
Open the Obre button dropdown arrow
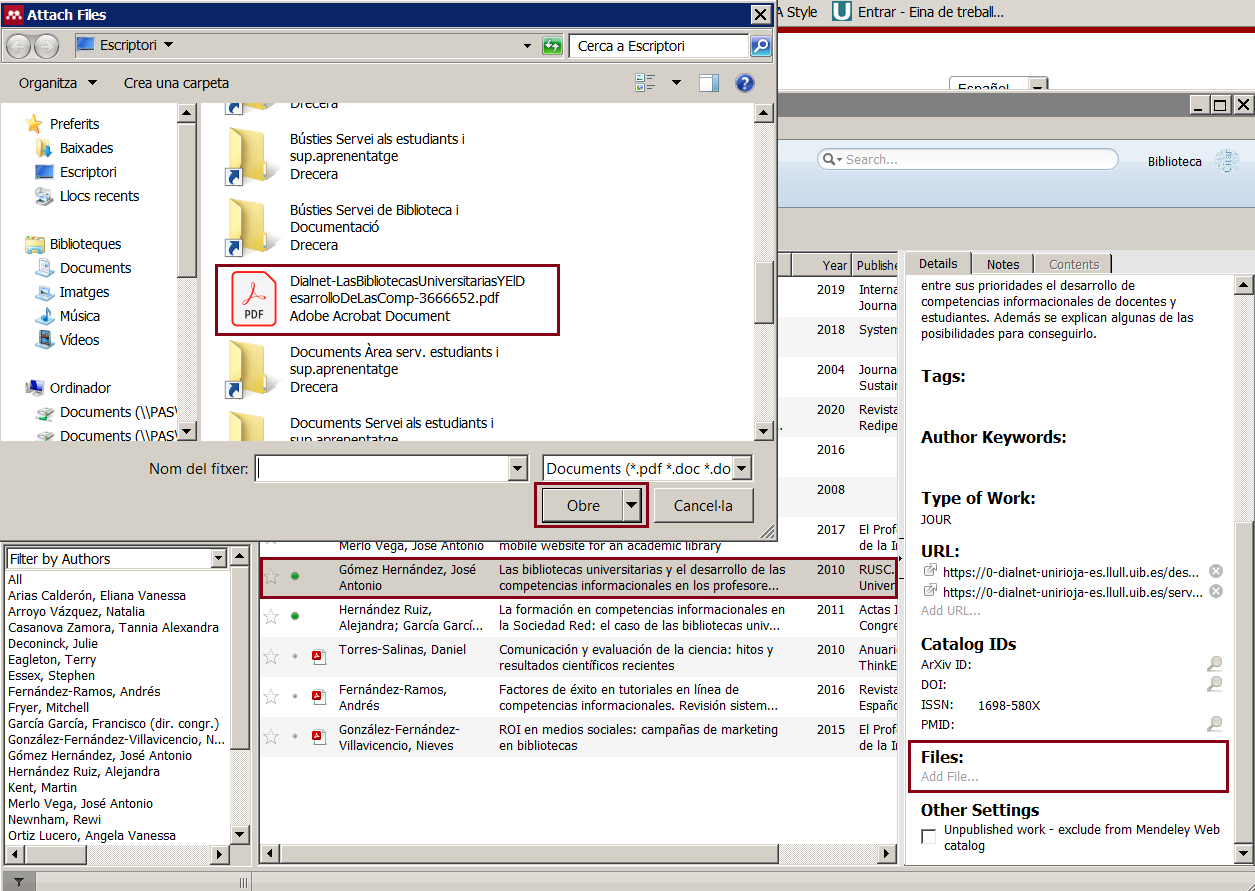631,506
